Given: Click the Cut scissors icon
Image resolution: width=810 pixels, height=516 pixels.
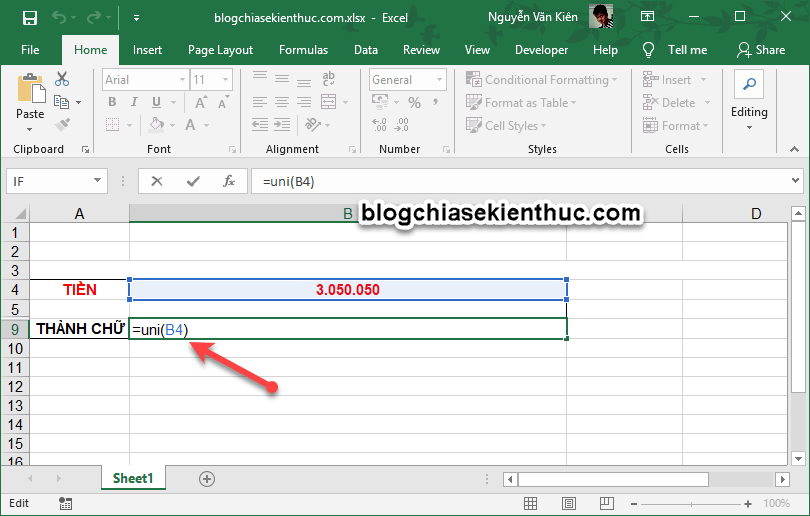Looking at the screenshot, I should click(x=62, y=79).
